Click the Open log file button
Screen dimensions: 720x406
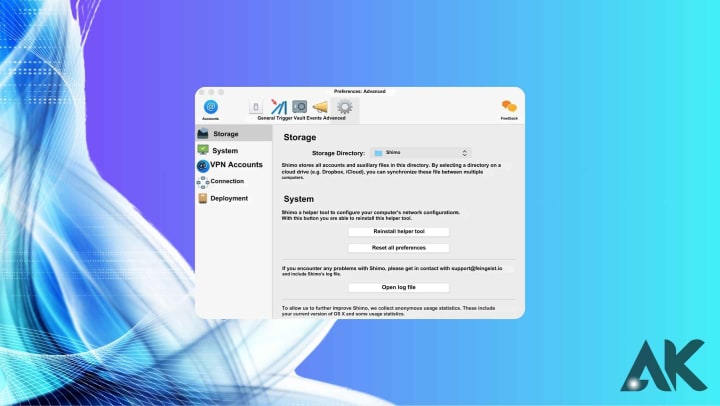click(399, 288)
